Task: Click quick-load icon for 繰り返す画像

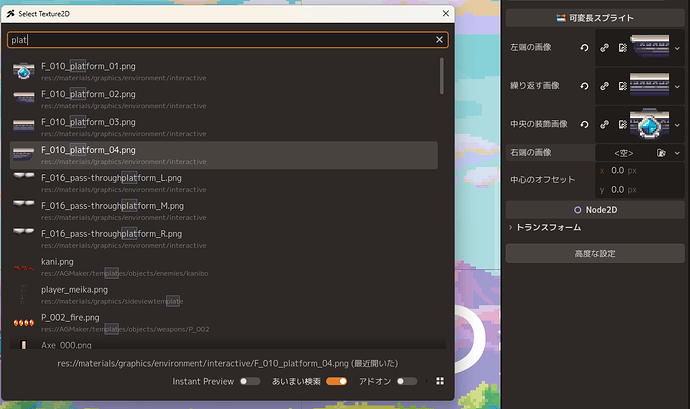Action: click(x=623, y=86)
